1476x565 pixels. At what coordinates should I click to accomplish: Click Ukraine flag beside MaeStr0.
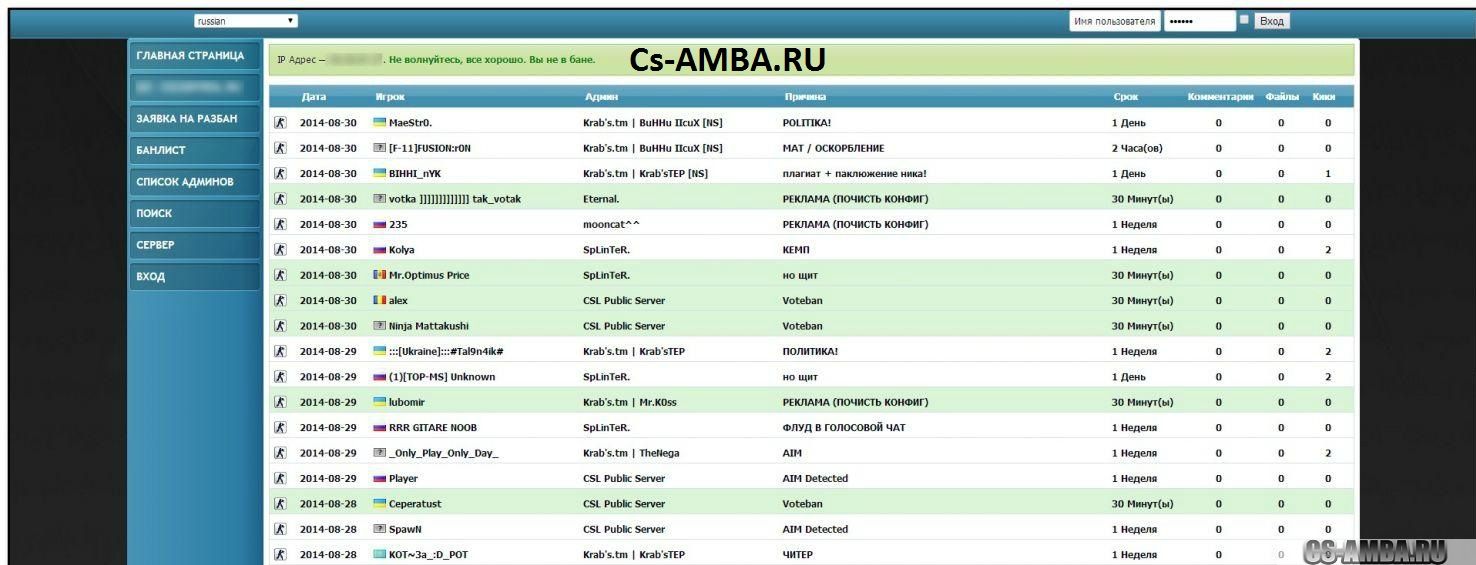coord(379,122)
